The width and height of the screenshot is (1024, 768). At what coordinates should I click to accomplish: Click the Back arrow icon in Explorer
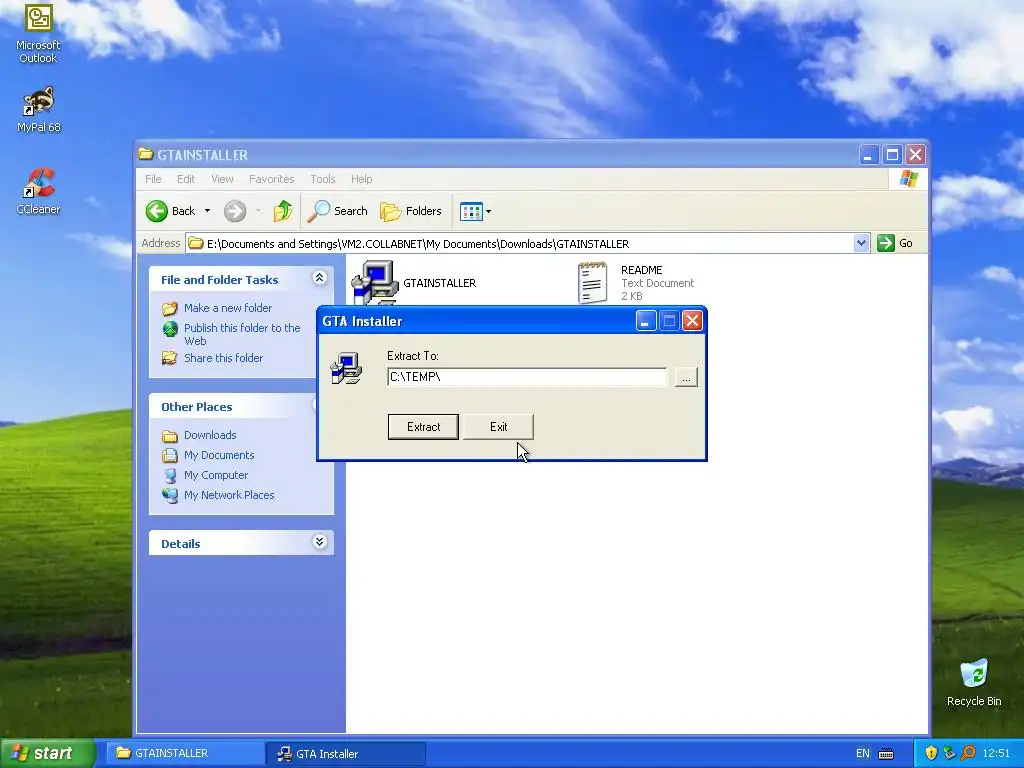tap(157, 211)
